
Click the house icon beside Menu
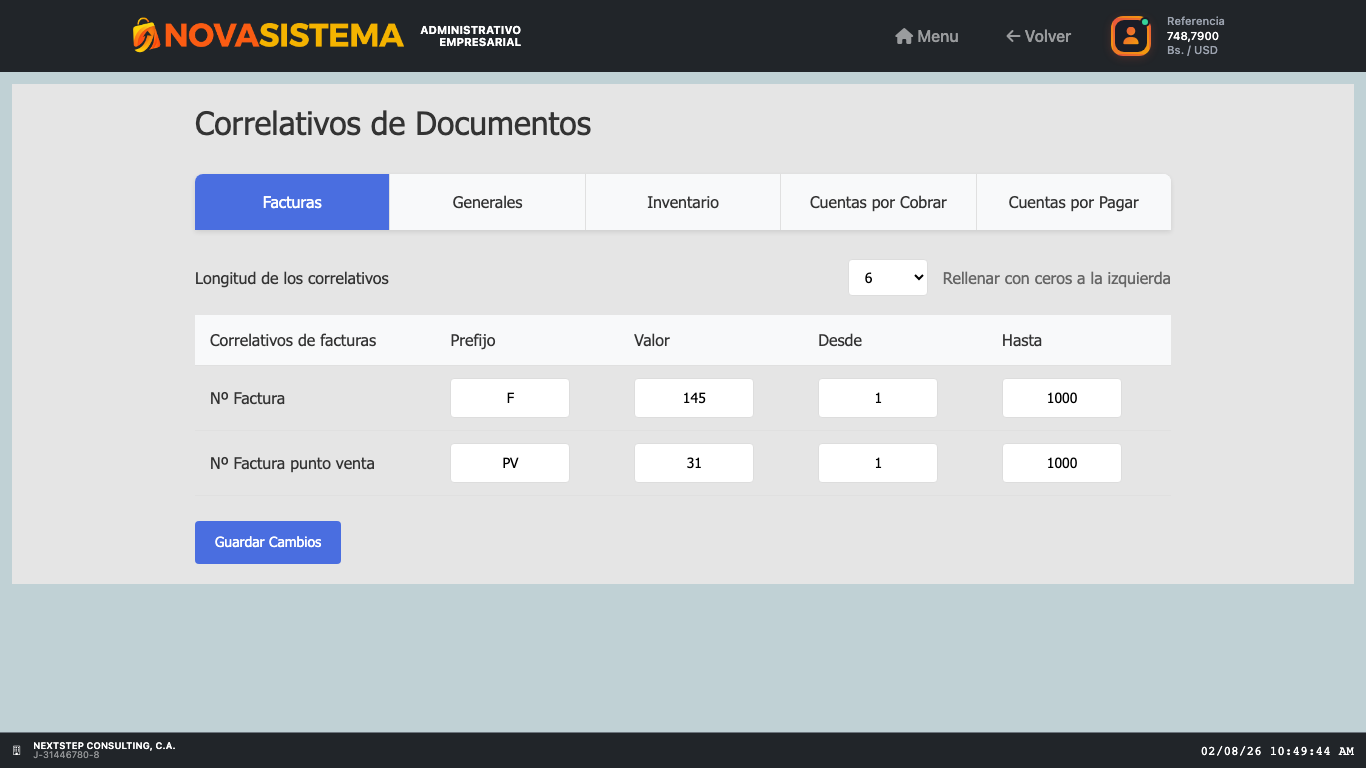[904, 36]
